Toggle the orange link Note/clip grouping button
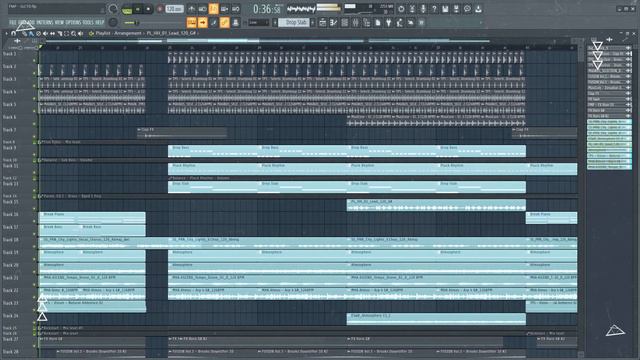 [x=224, y=22]
